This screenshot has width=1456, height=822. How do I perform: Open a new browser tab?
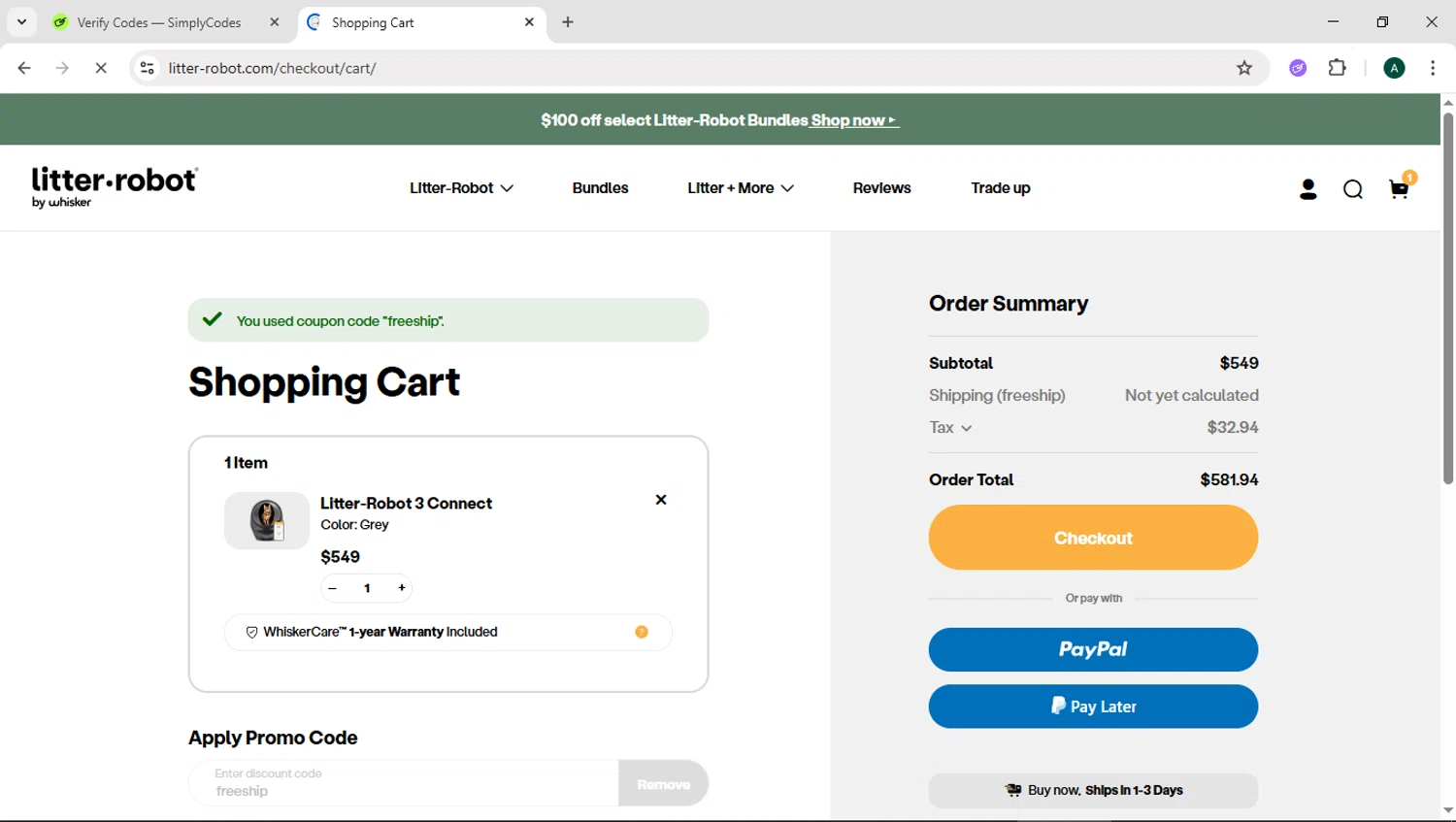point(568,22)
